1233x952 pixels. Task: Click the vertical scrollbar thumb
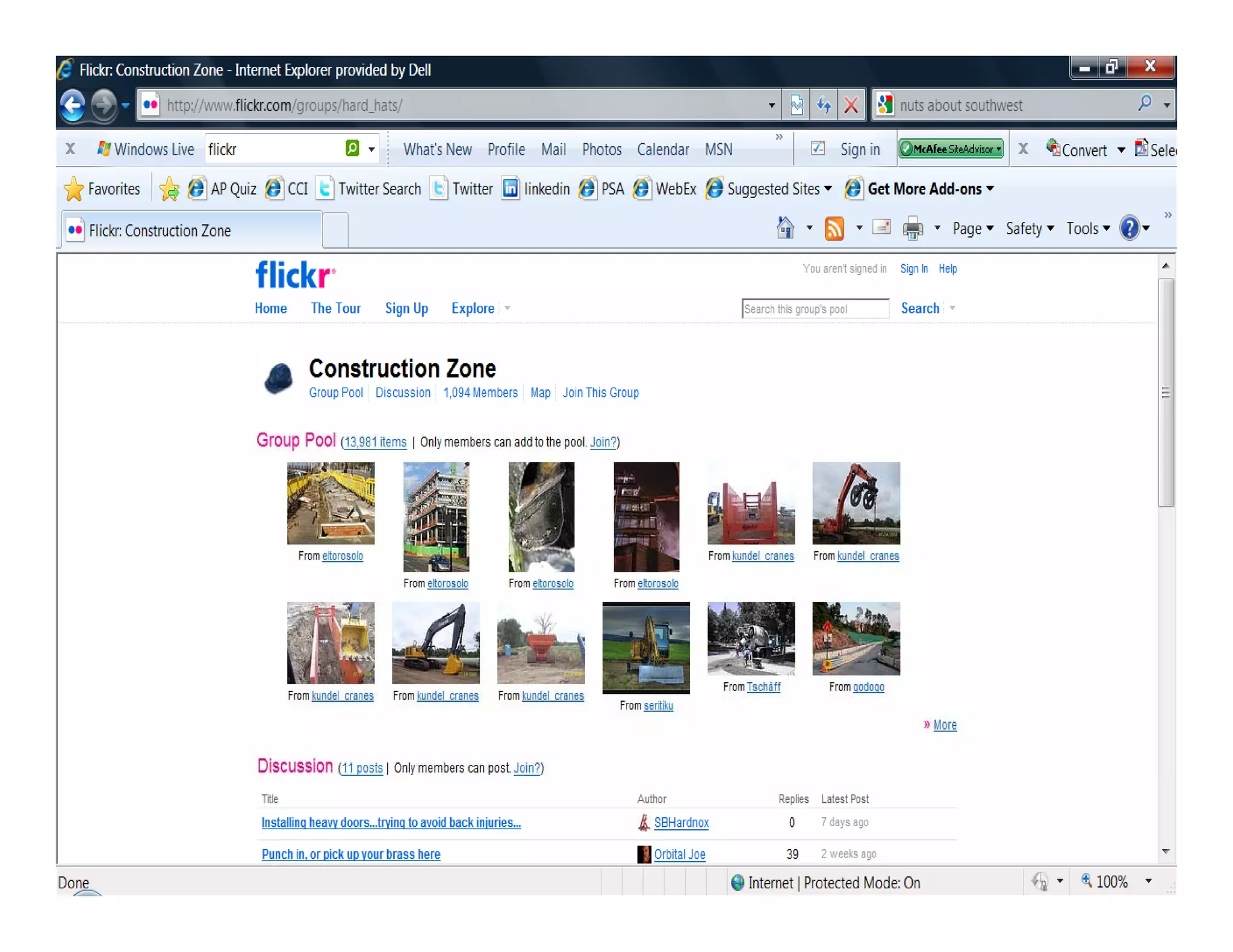pyautogui.click(x=1166, y=392)
